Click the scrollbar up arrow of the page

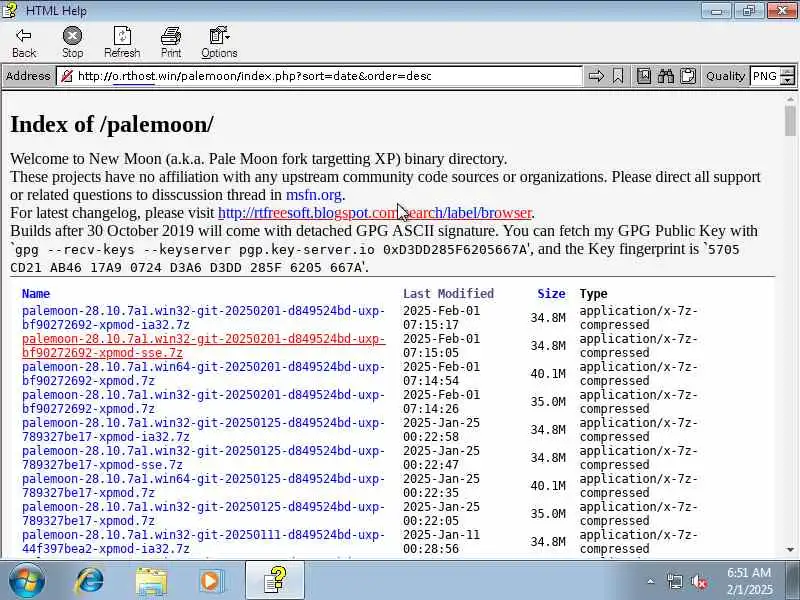[790, 99]
